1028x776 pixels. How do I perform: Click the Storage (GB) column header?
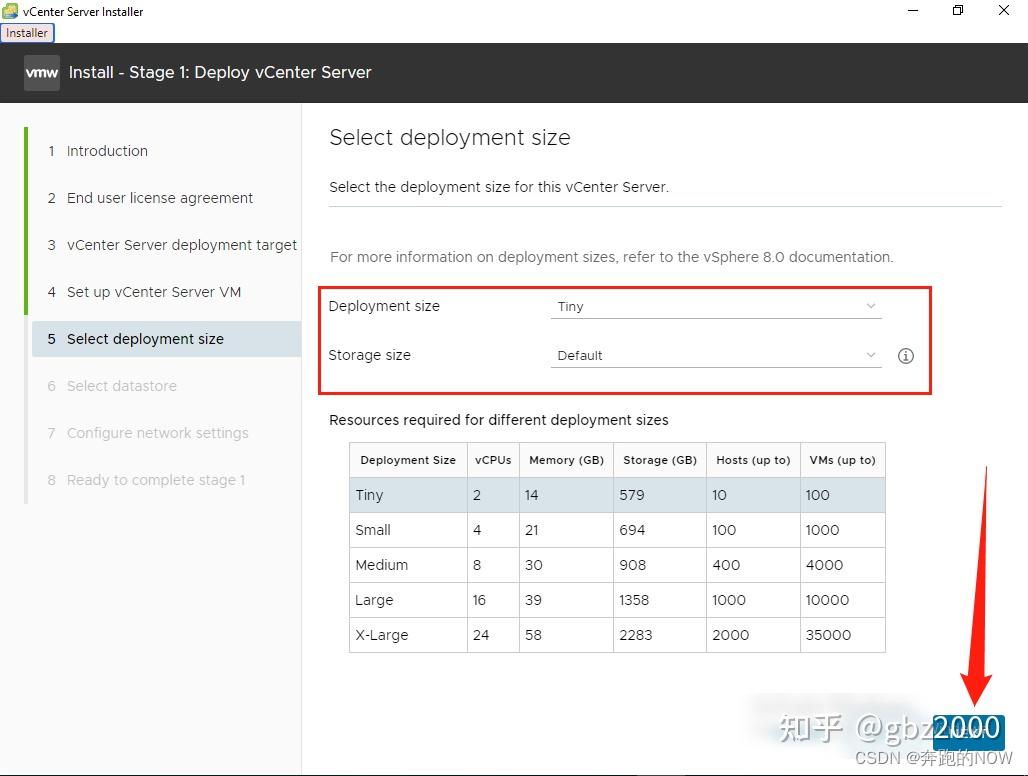click(x=659, y=460)
